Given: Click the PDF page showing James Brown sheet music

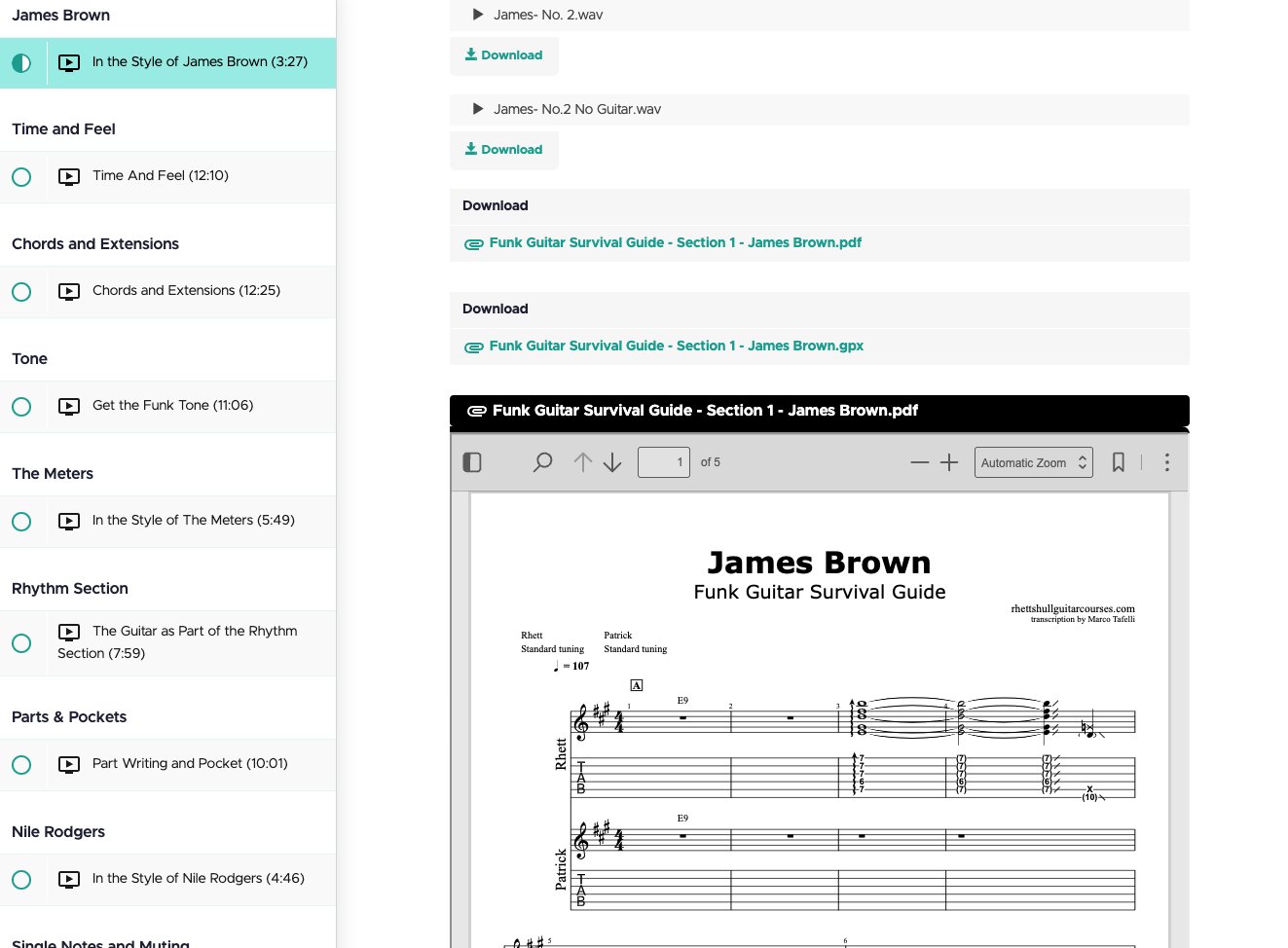Looking at the screenshot, I should click(820, 720).
